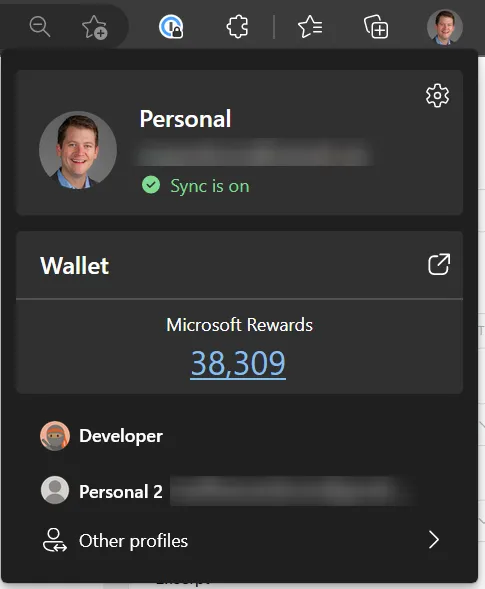The width and height of the screenshot is (485, 589).
Task: Click the zoom out magnifier icon
Action: (x=40, y=27)
